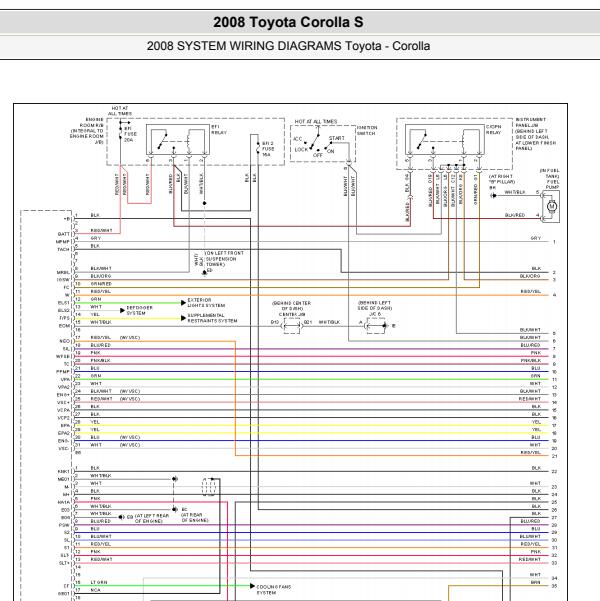Click the ACC position of ignition switch
The width and height of the screenshot is (600, 601).
(298, 139)
